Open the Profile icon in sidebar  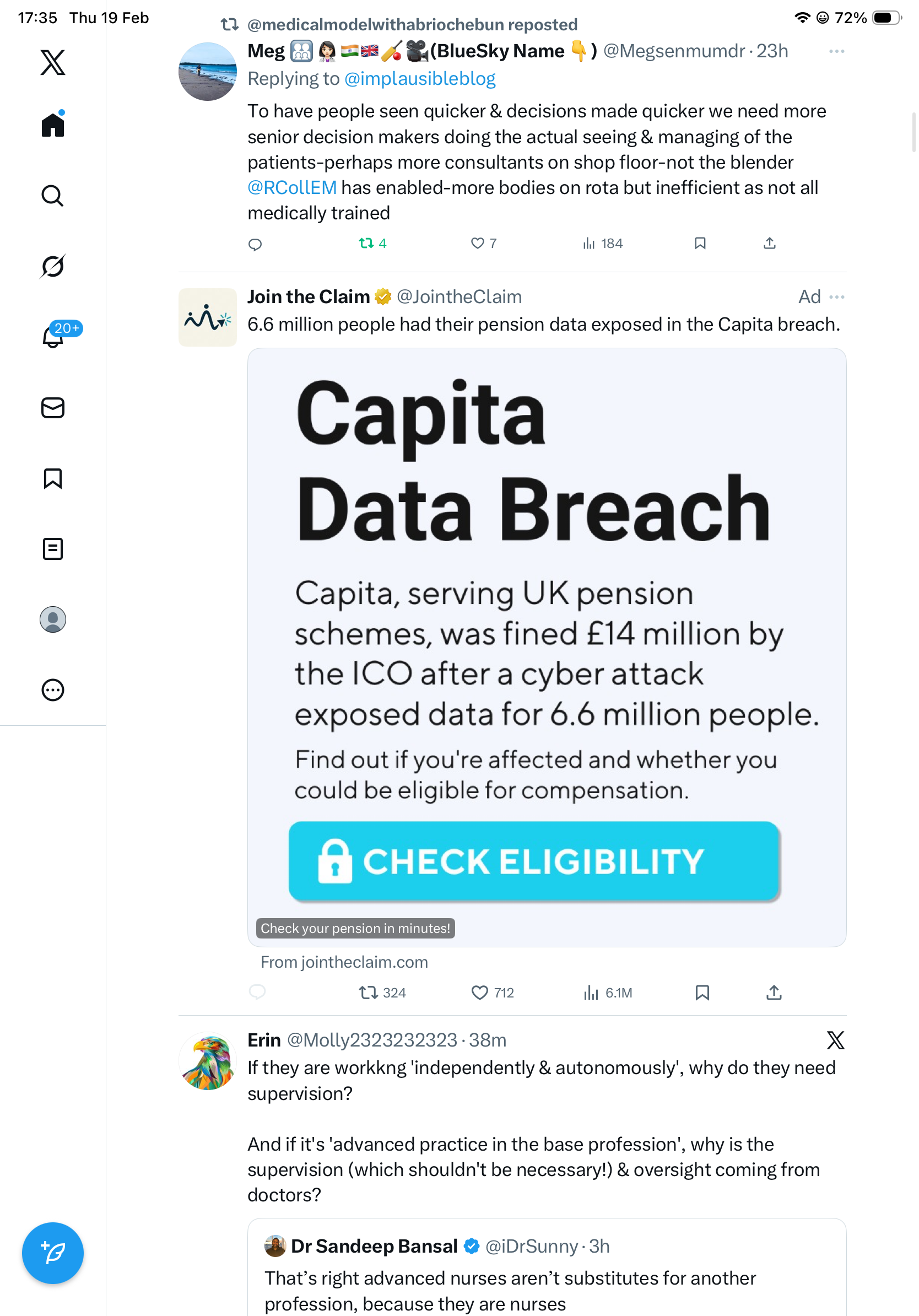[x=53, y=619]
